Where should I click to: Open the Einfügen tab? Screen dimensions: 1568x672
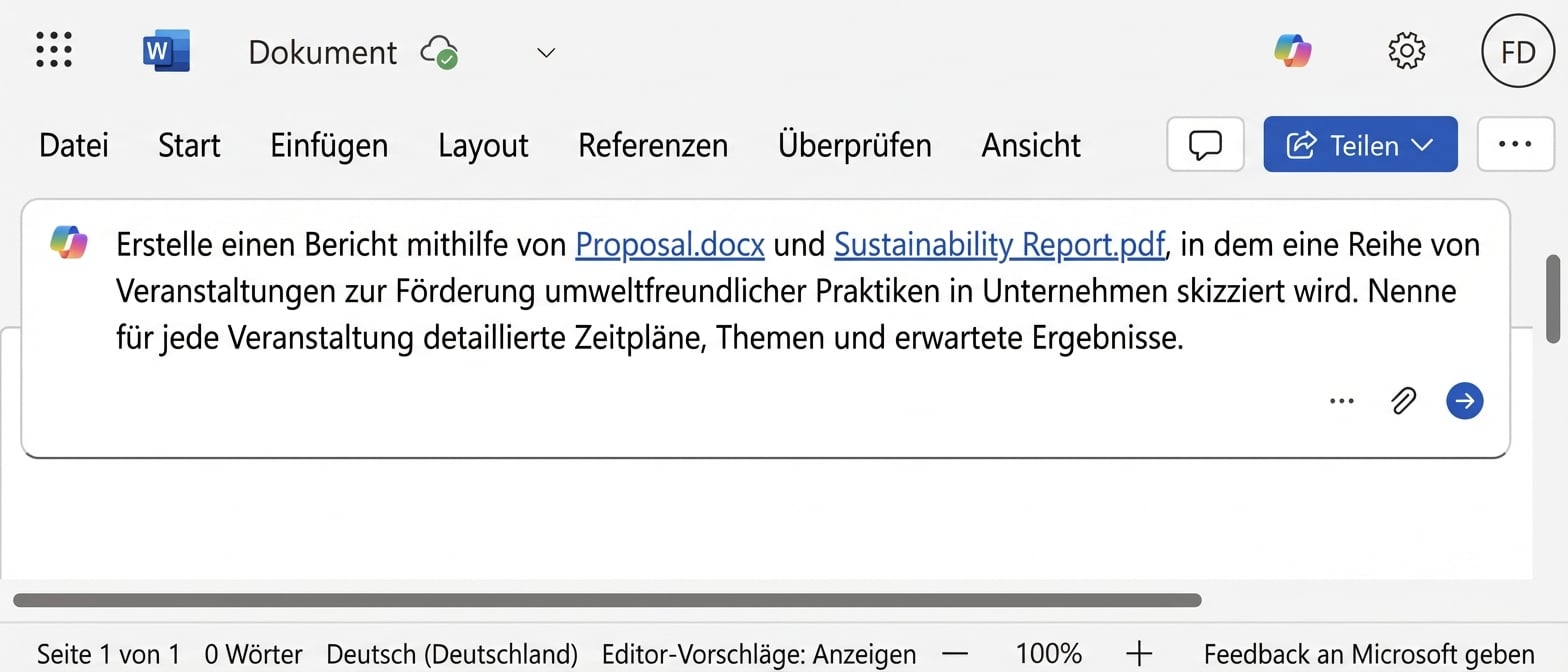[x=329, y=145]
